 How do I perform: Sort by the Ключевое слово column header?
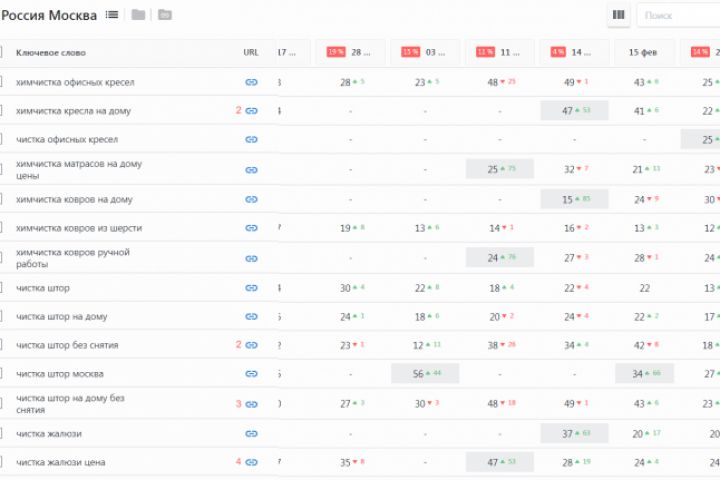coord(51,53)
